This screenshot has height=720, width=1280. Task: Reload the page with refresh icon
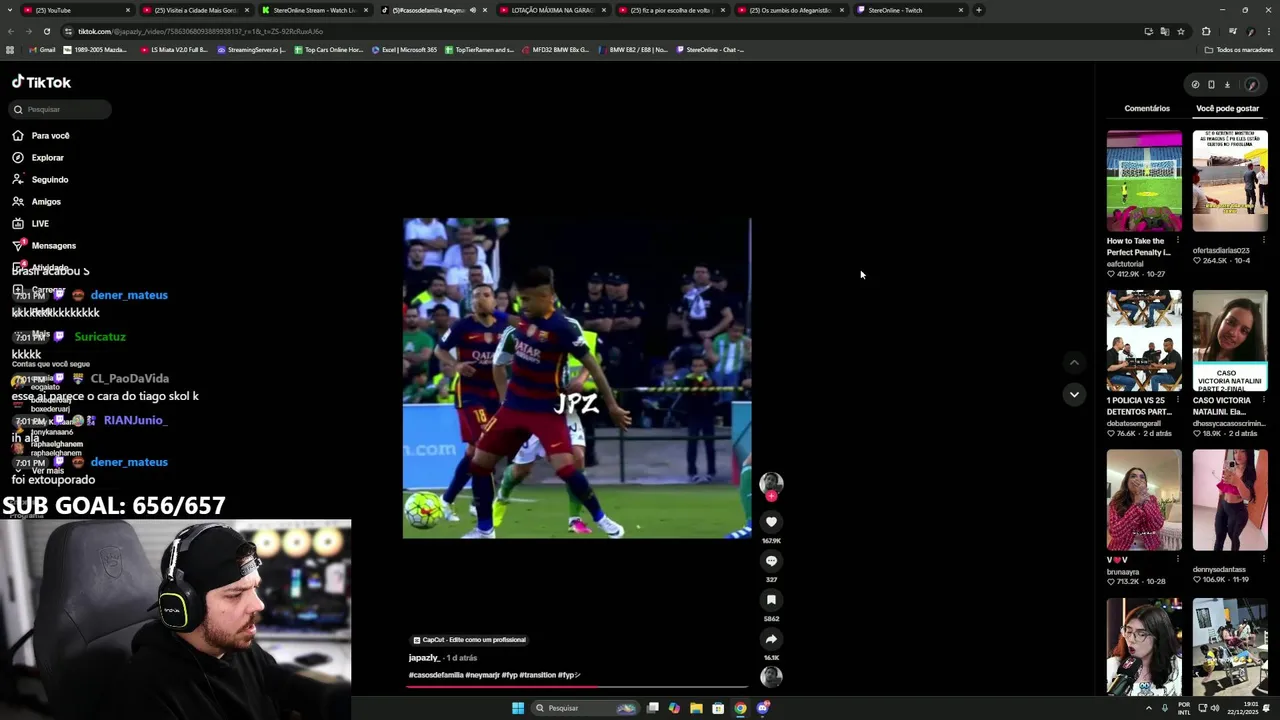tap(46, 31)
